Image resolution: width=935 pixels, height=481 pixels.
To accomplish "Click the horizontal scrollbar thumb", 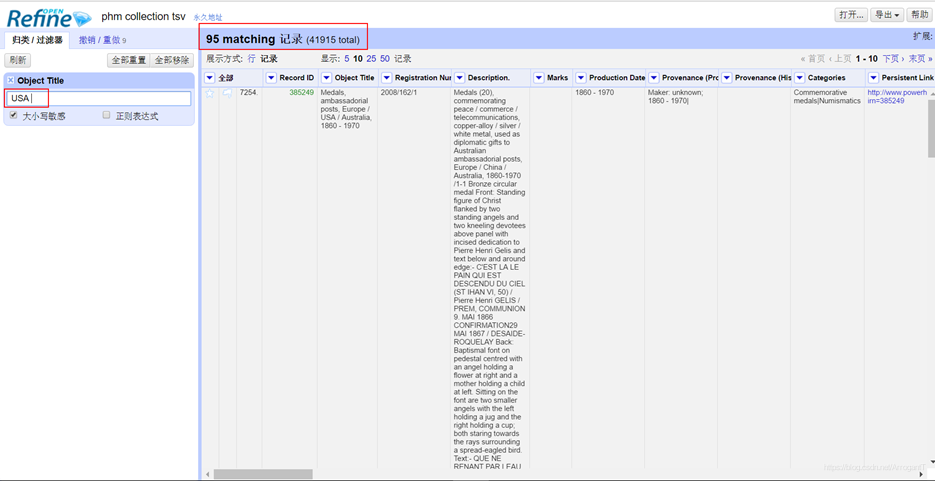I will click(x=263, y=474).
